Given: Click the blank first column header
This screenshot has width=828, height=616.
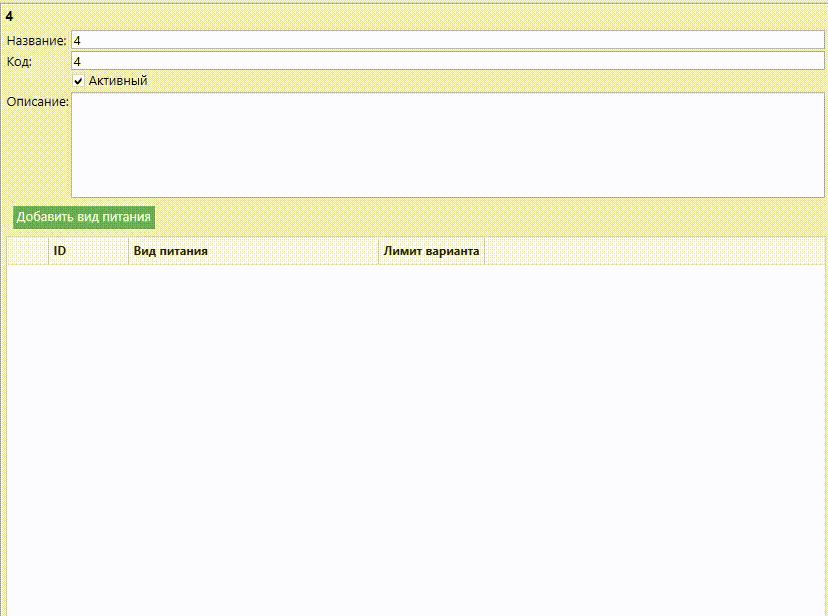Looking at the screenshot, I should pyautogui.click(x=28, y=252).
